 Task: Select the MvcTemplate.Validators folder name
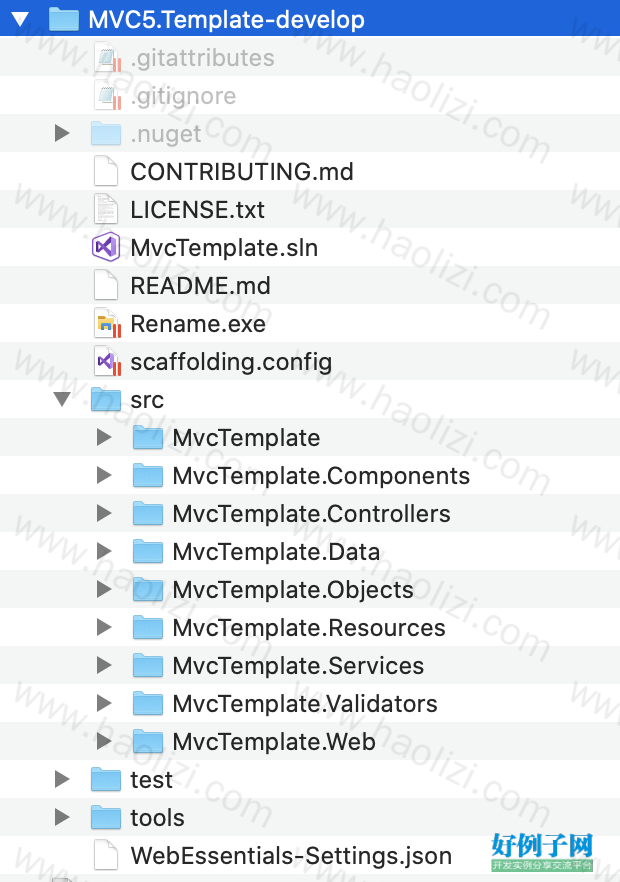coord(305,704)
